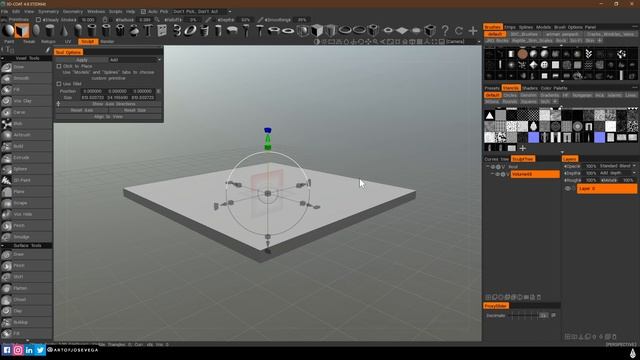640x360 pixels.
Task: Choose the Scrape tool
Action: (x=26, y=203)
